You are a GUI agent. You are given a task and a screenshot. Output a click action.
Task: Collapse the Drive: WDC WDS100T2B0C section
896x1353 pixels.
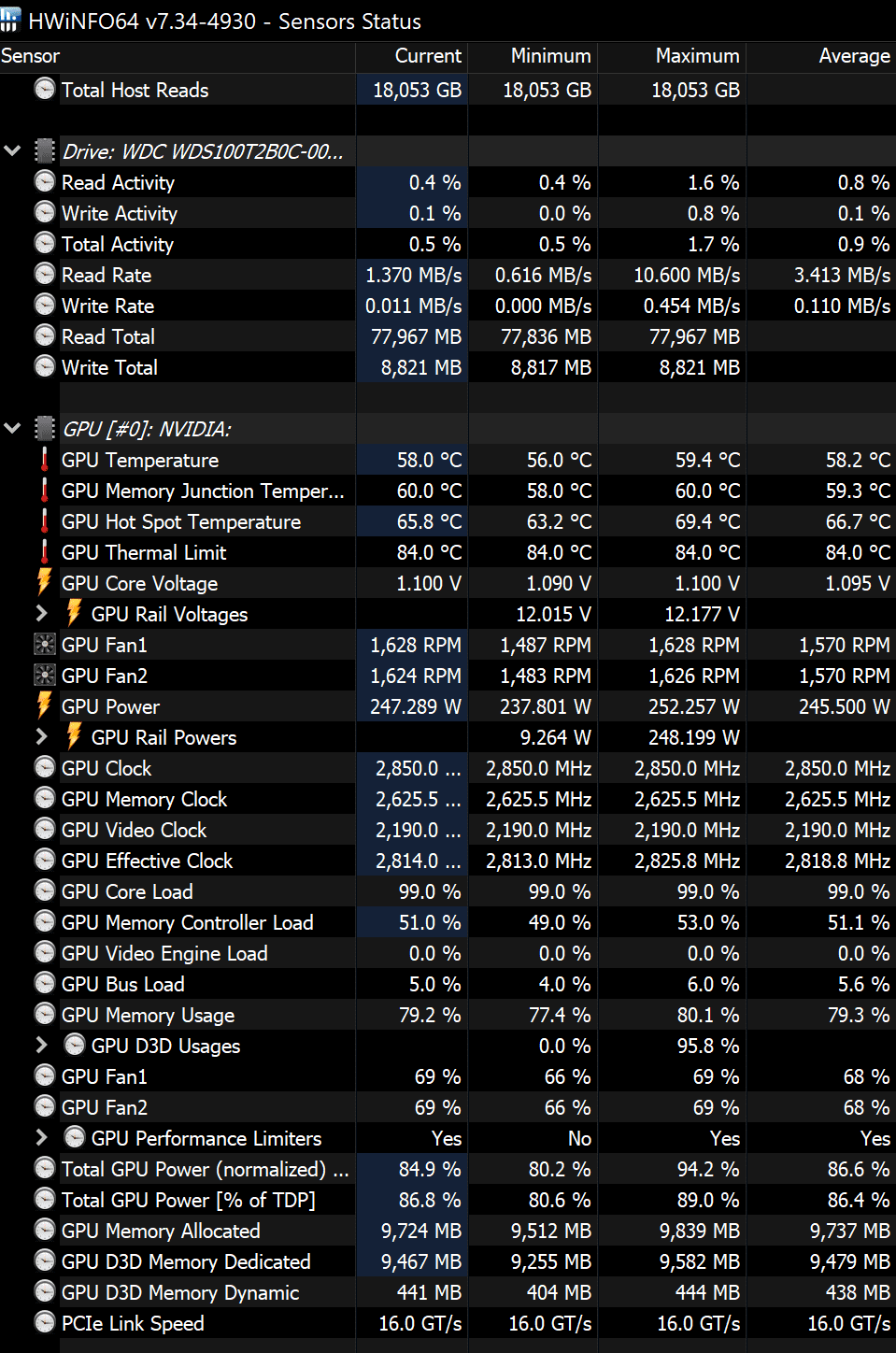point(12,150)
